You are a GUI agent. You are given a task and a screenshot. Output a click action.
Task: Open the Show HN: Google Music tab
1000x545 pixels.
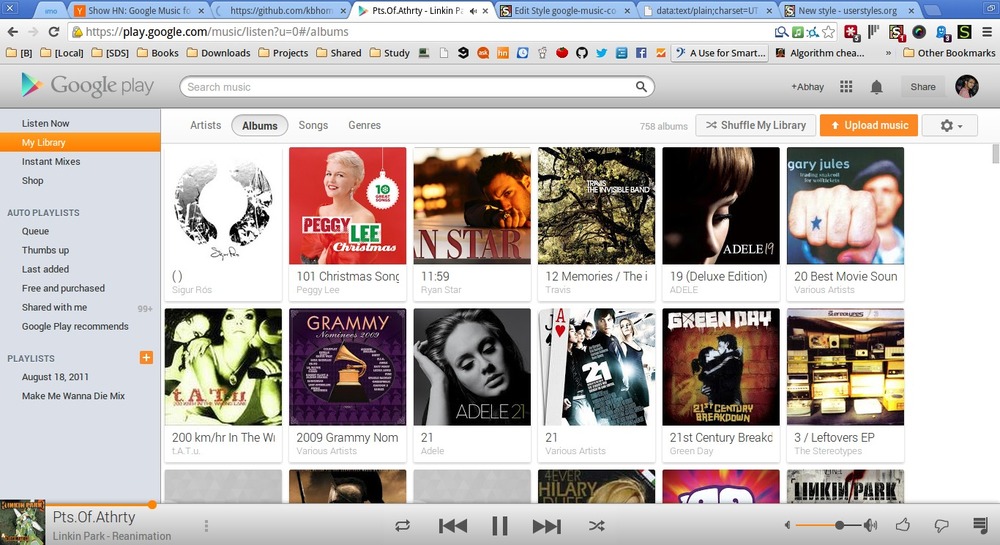139,10
